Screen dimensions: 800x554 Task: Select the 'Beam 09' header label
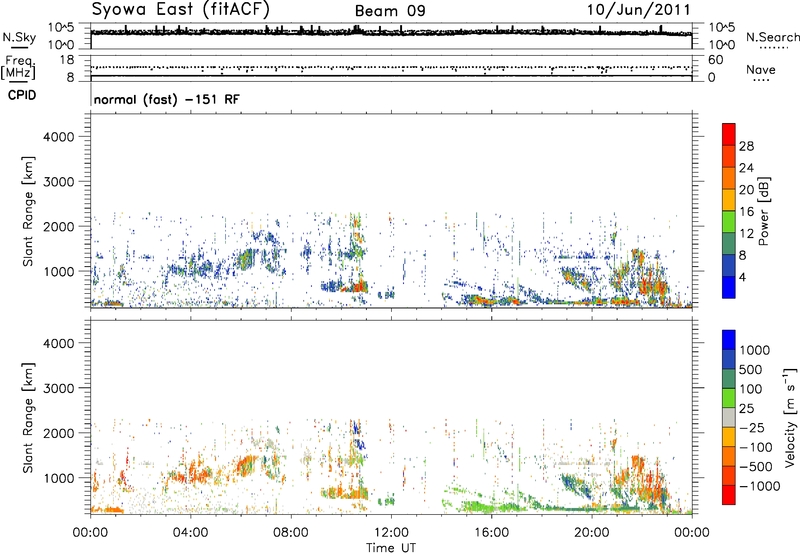pyautogui.click(x=390, y=11)
